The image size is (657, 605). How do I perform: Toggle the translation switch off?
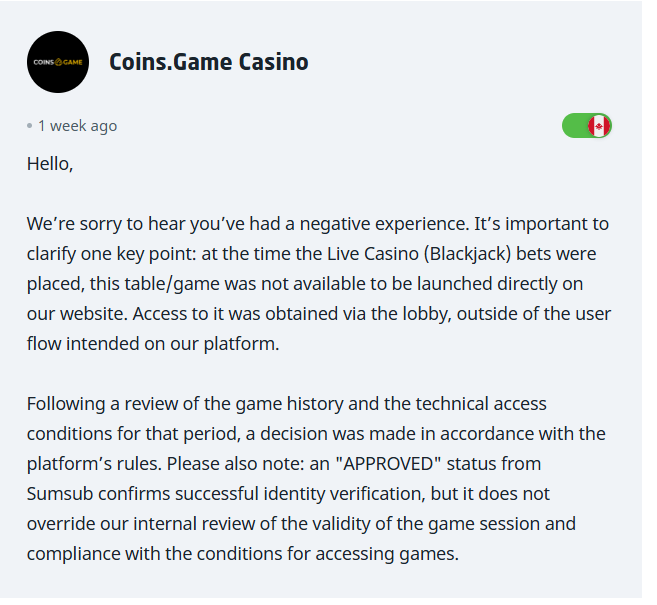[x=586, y=126]
